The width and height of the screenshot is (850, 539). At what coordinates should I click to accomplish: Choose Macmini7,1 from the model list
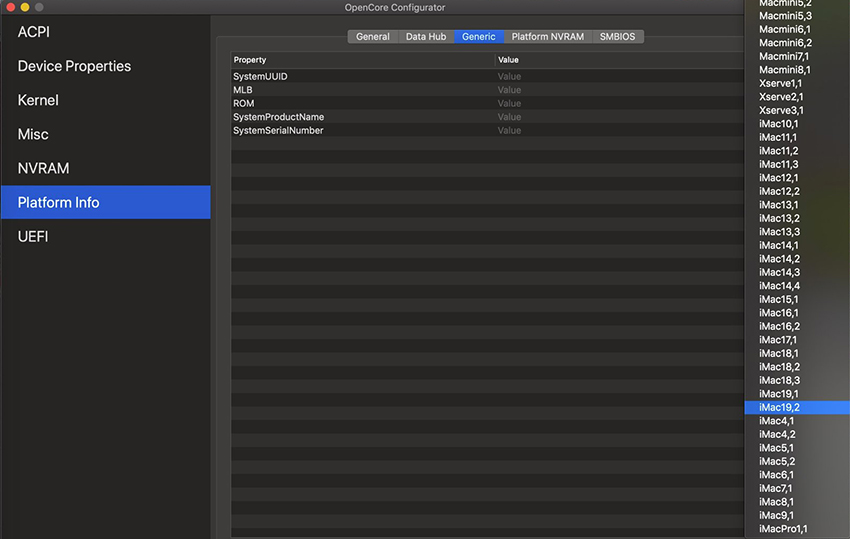coord(797,56)
